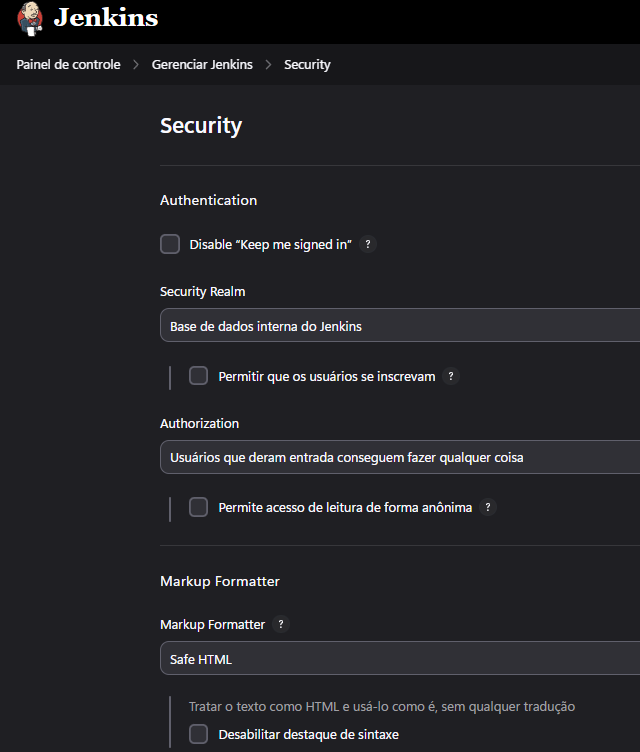Click the Jenkins butler logo icon

pos(30,19)
